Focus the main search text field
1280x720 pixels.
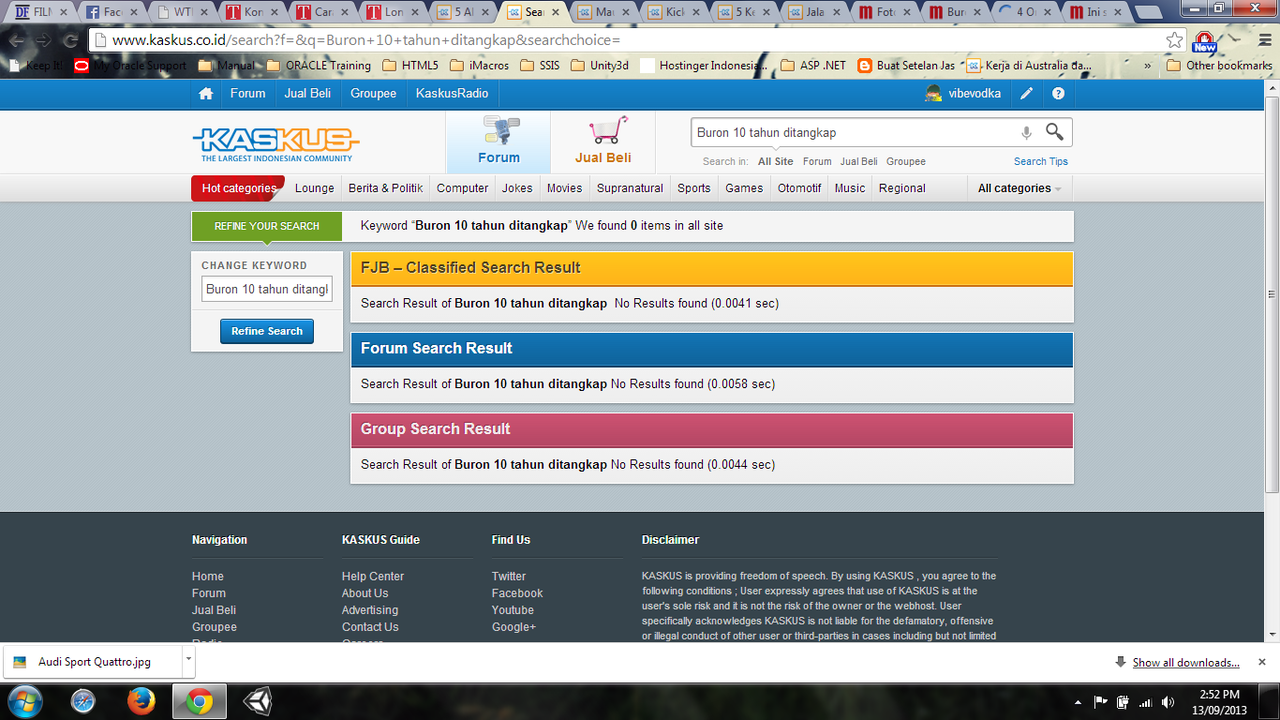[853, 132]
